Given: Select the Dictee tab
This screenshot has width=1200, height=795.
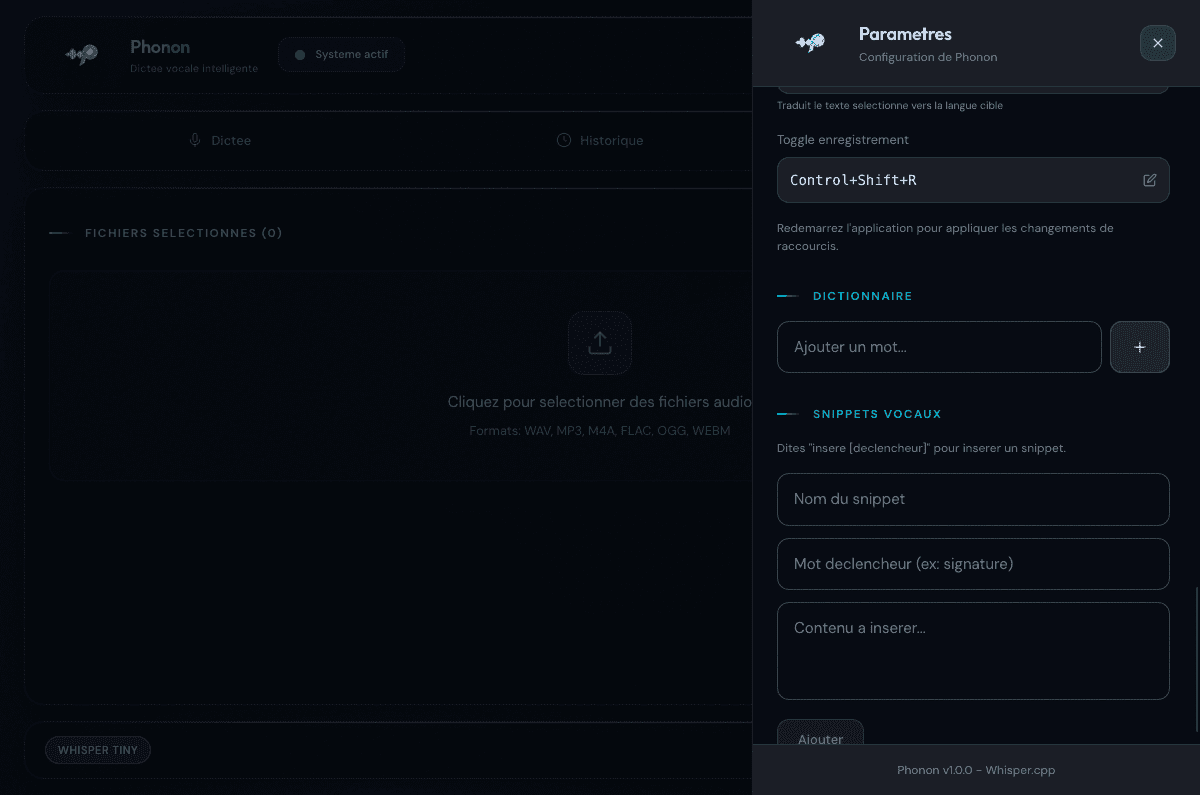Looking at the screenshot, I should click(x=220, y=140).
